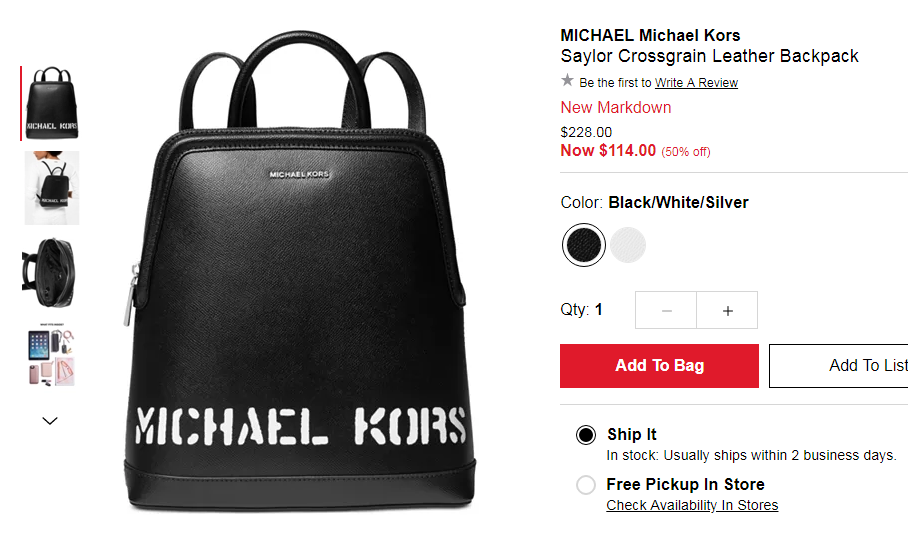Choose Free Pickup In Store radio option
908x543 pixels.
tap(585, 485)
